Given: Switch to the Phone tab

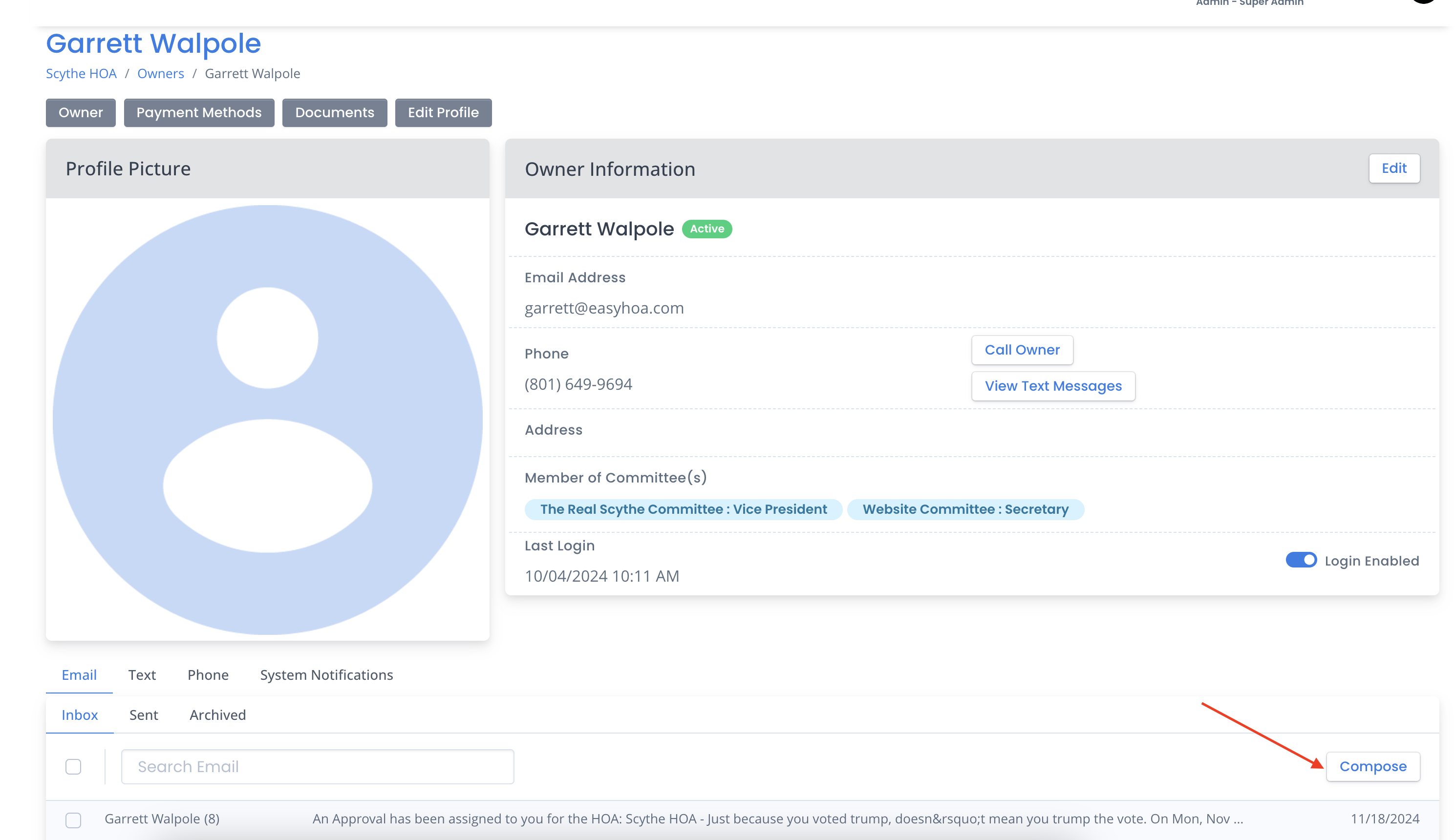Looking at the screenshot, I should coord(208,674).
